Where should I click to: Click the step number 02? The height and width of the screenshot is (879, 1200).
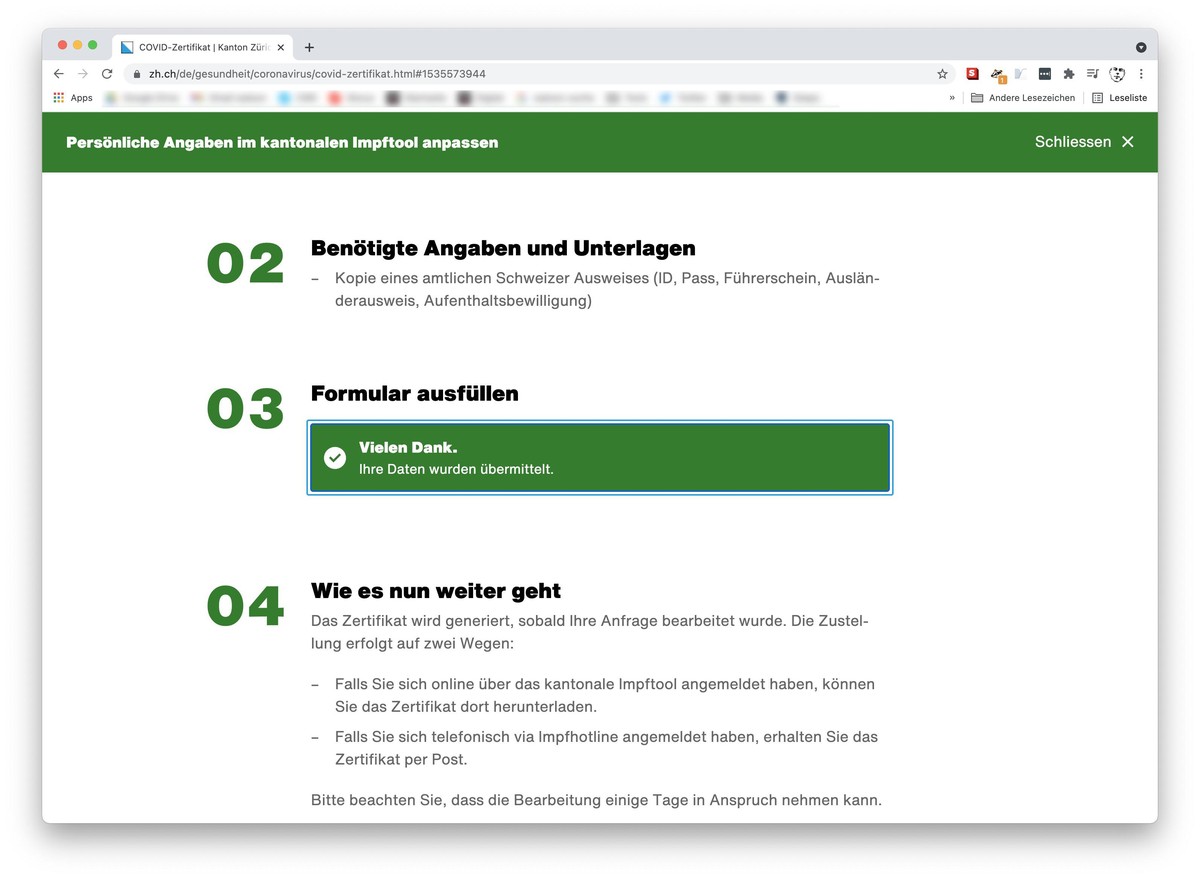(x=245, y=263)
